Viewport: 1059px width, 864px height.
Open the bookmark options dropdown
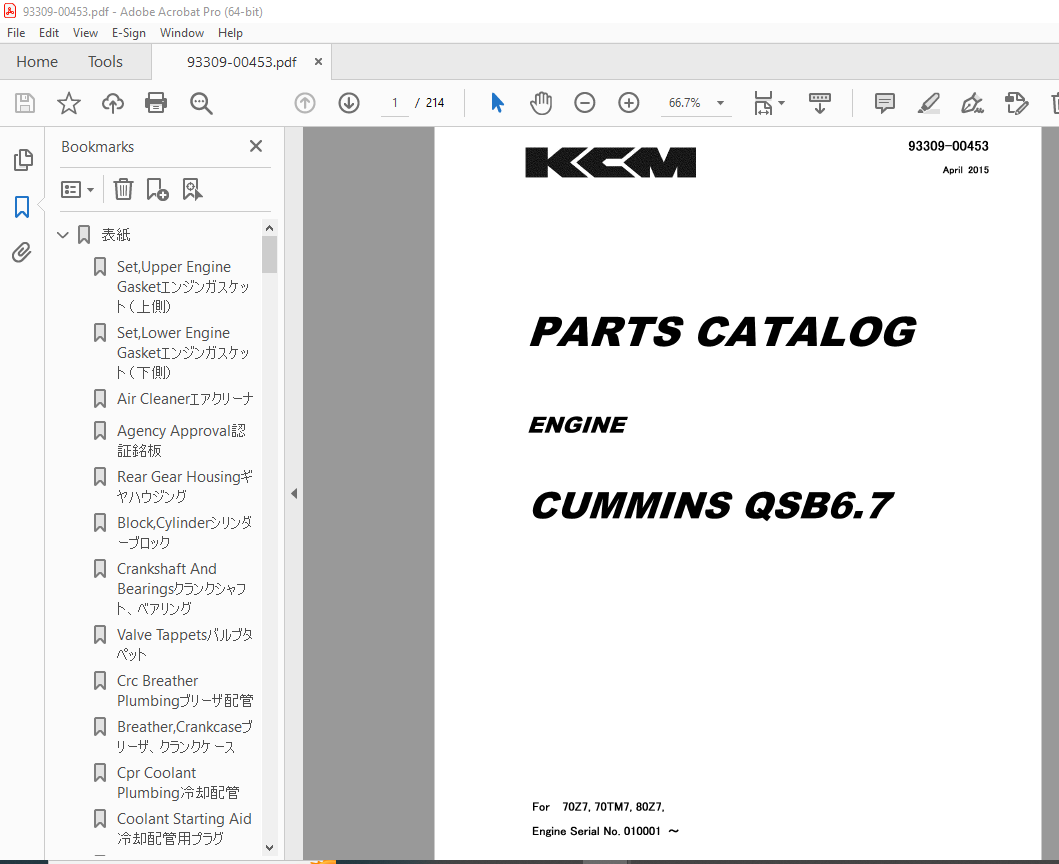click(77, 189)
